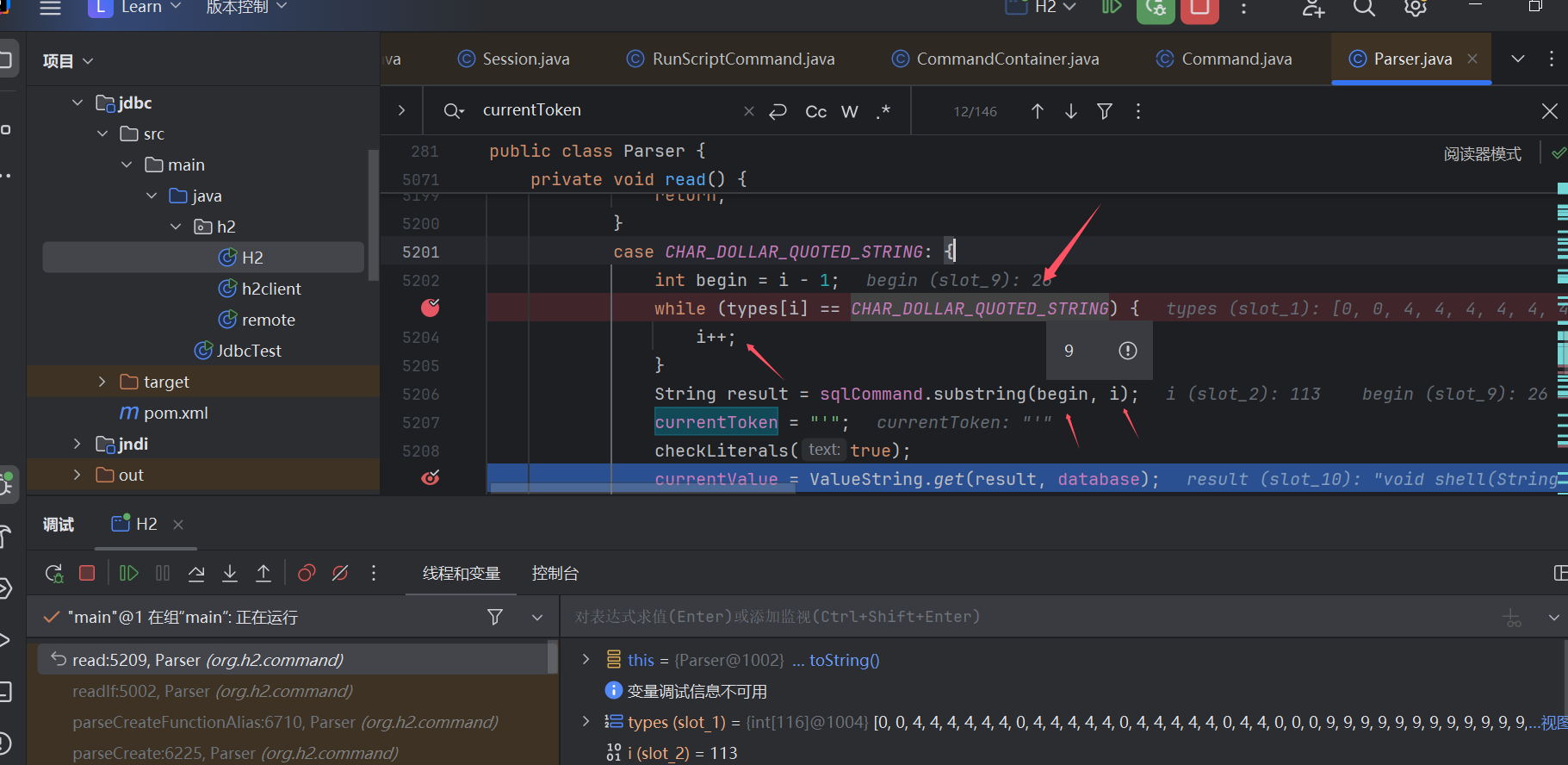Stop the running debug session in top toolbar
The image size is (1568, 765).
(1199, 9)
